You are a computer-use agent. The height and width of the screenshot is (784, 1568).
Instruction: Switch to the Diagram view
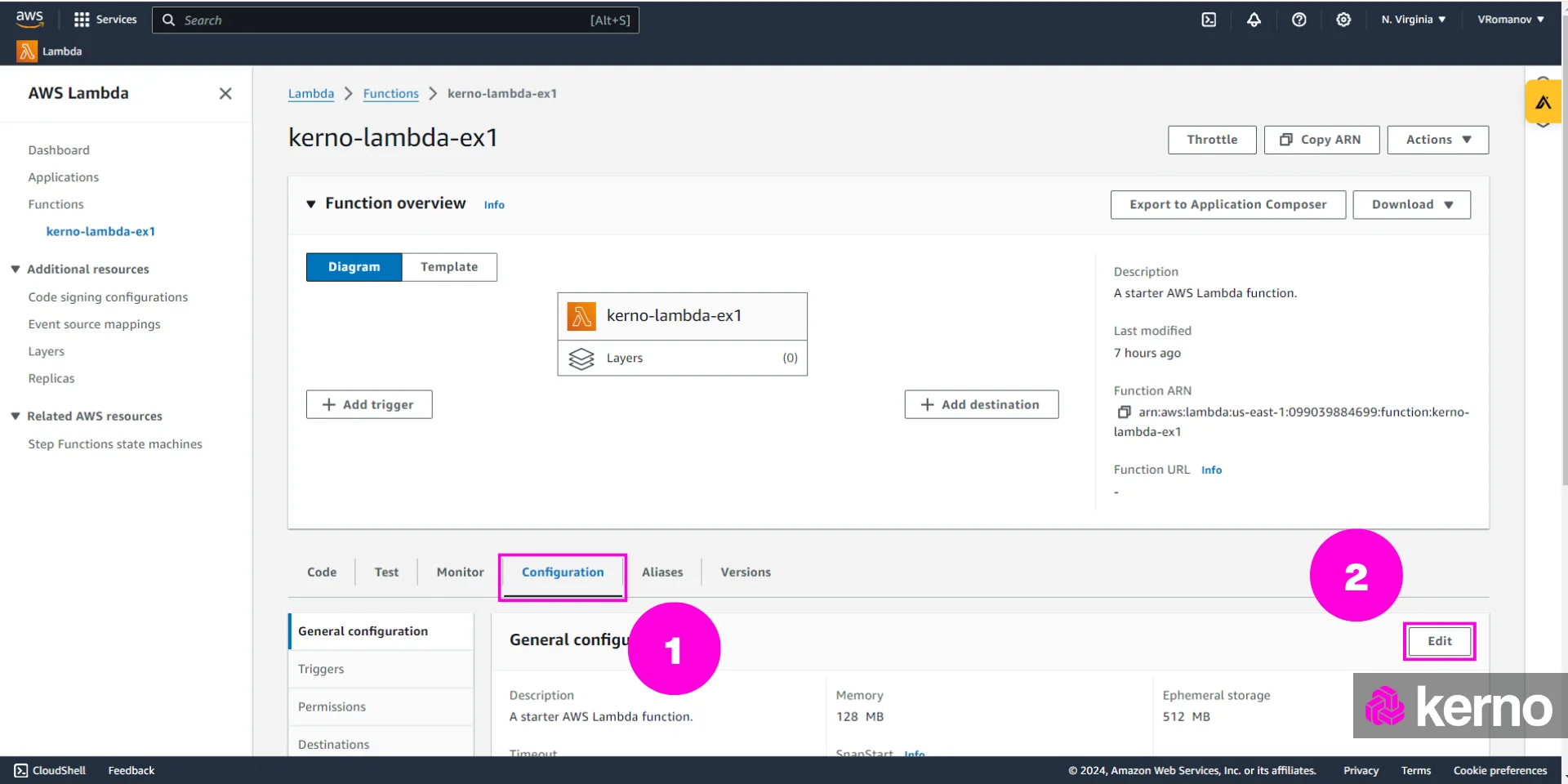click(354, 267)
